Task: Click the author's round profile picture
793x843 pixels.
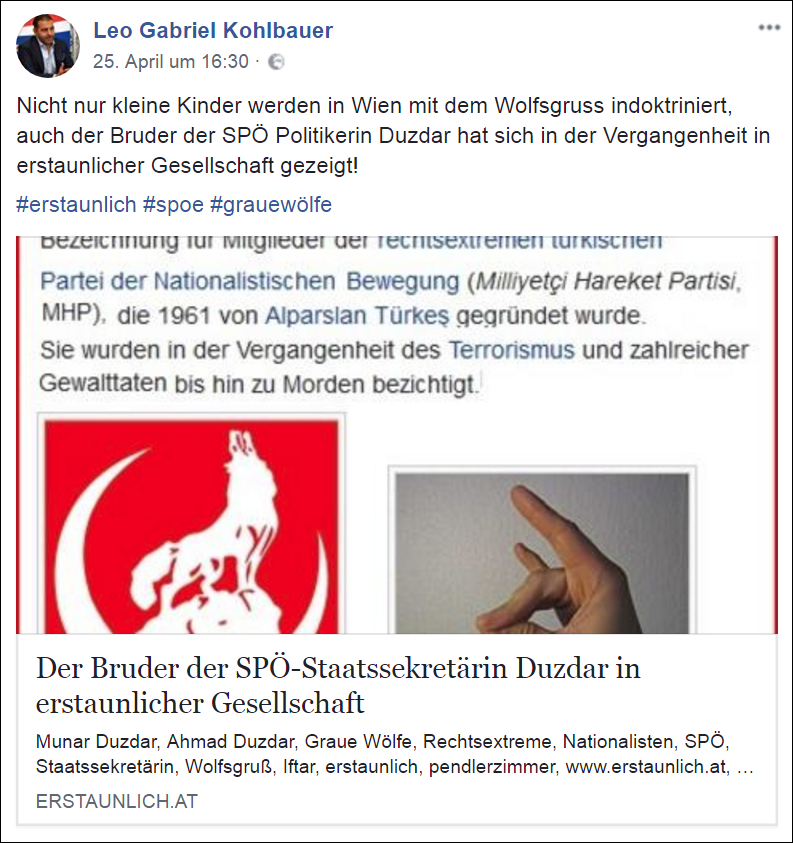Action: (x=48, y=46)
